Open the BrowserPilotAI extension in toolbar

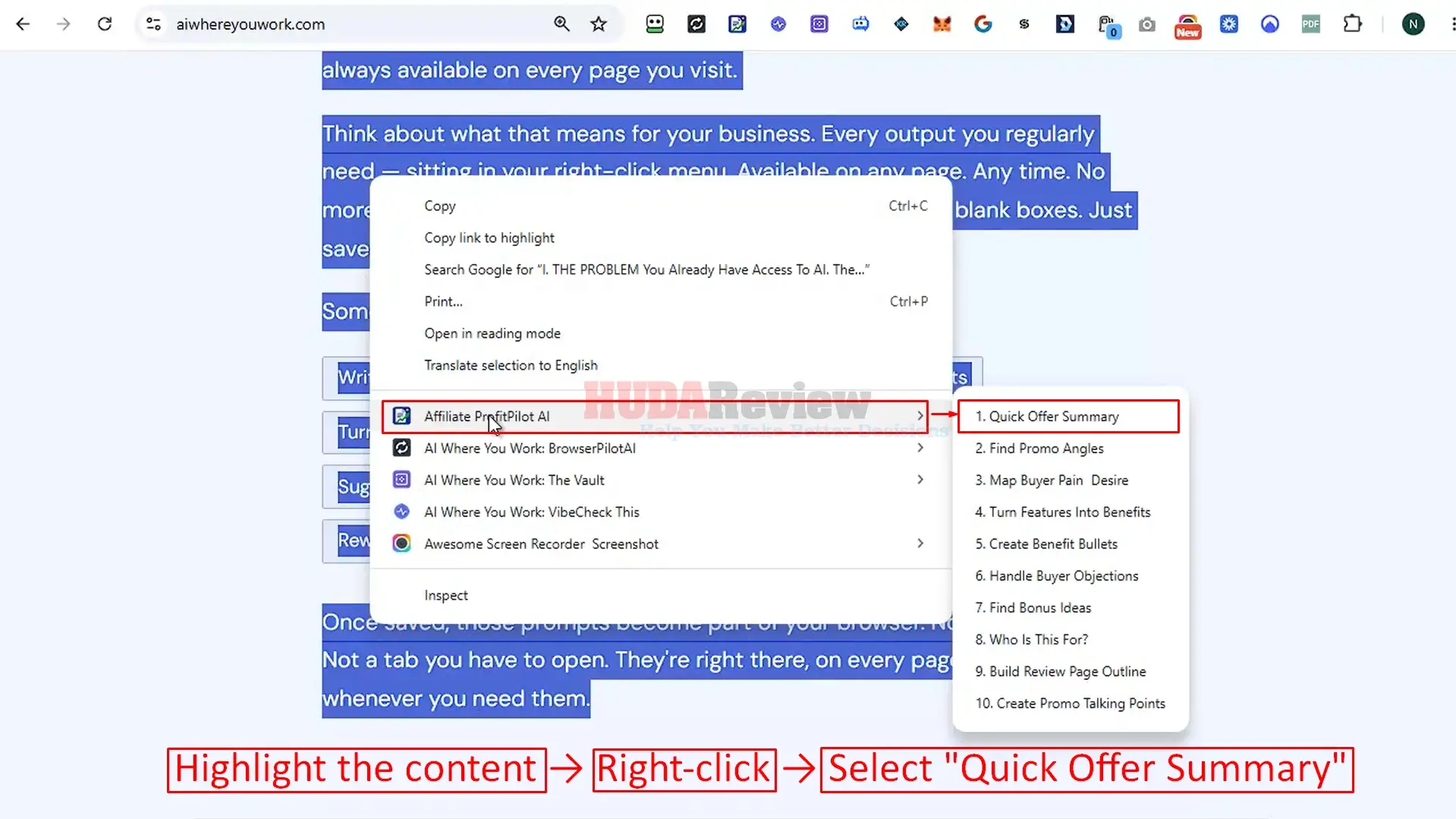tap(696, 24)
